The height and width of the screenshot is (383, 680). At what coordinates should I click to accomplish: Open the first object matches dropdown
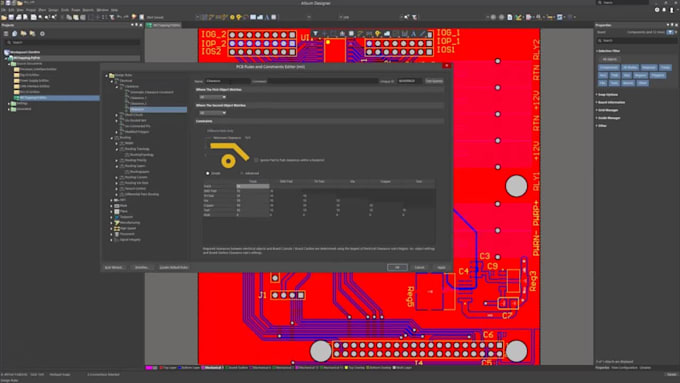[x=212, y=97]
